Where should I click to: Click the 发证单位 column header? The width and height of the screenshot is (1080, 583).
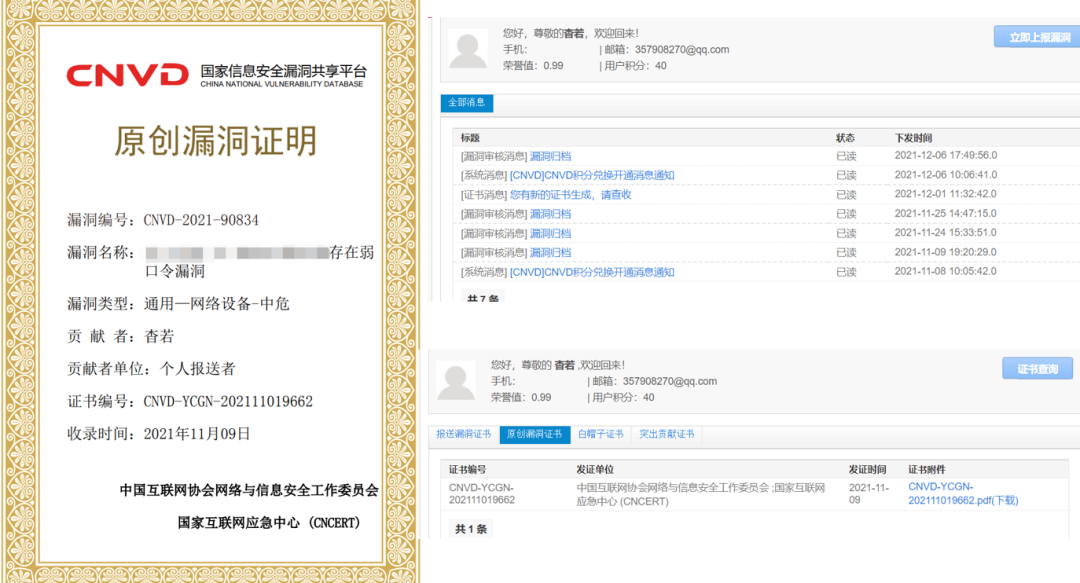[x=594, y=469]
